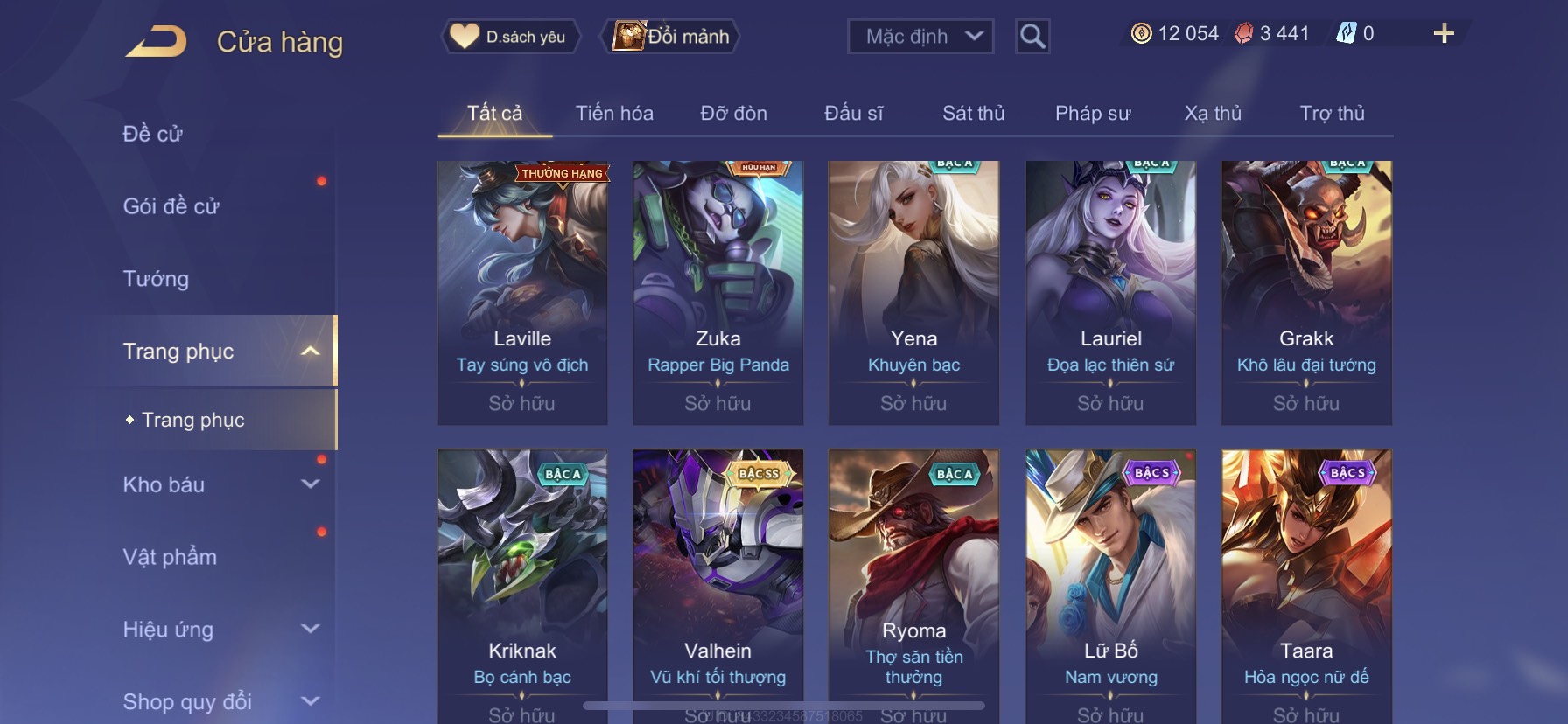Tap the red gem currency icon
1568x724 pixels.
pos(1243,34)
